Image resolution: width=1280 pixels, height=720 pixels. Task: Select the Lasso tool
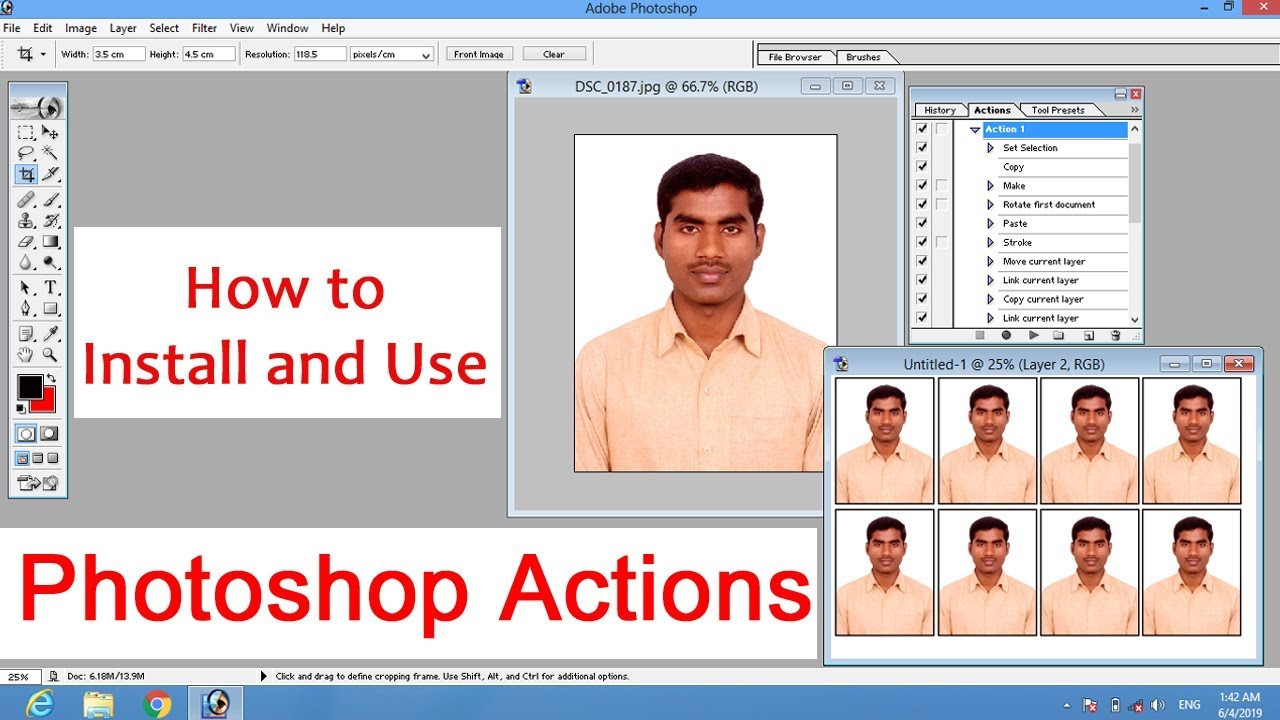point(26,153)
